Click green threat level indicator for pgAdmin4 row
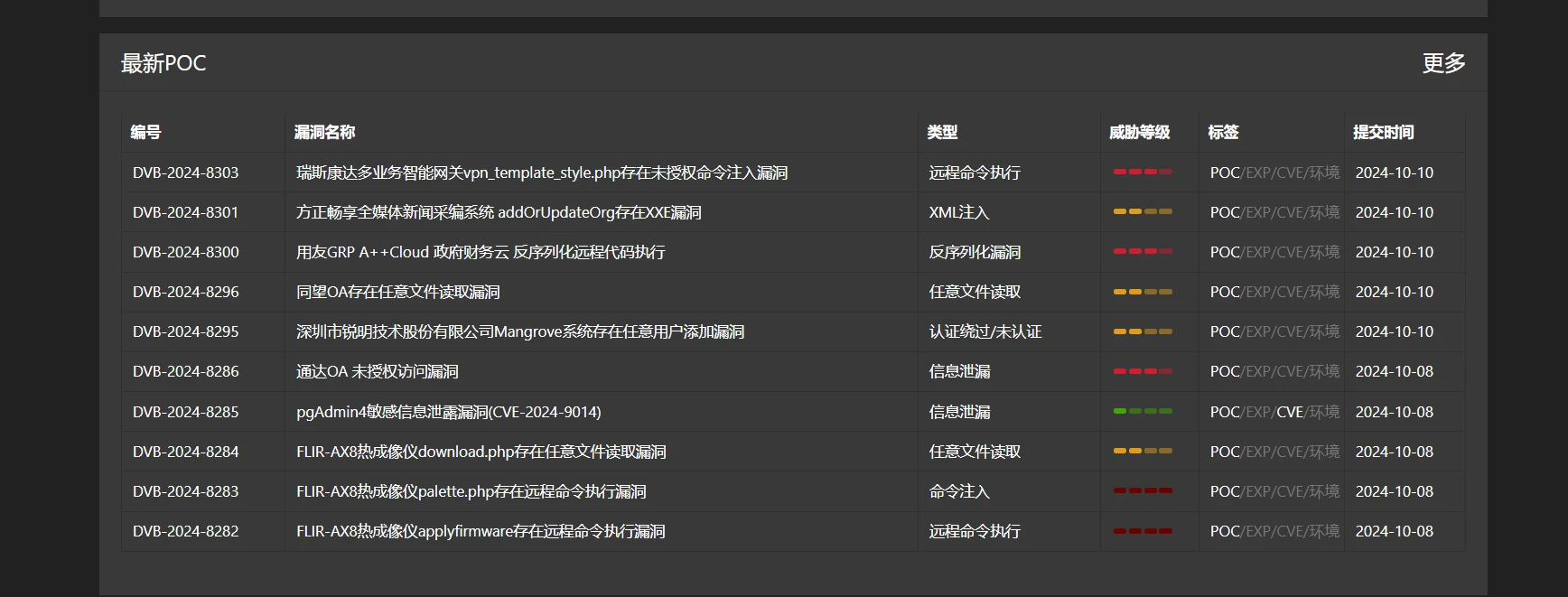1568x597 pixels. [1143, 411]
